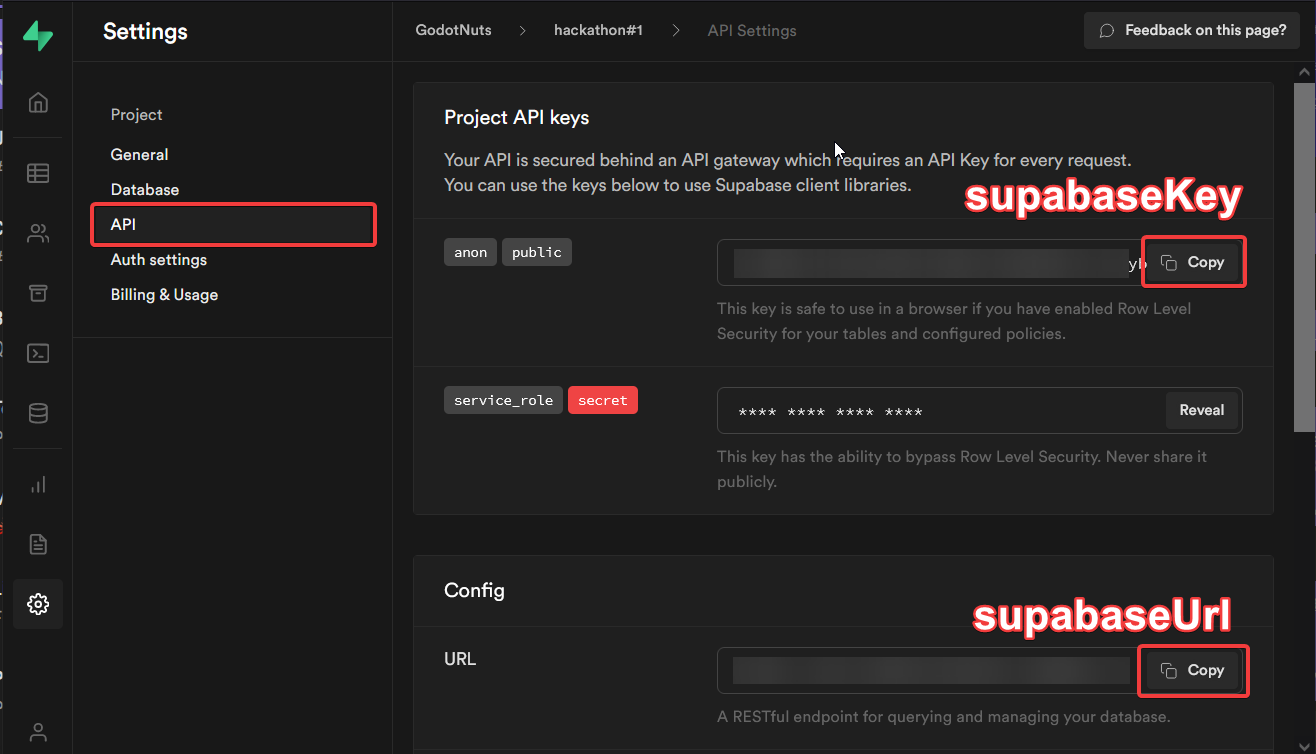
Task: Open the Storage archive icon
Action: (x=38, y=293)
